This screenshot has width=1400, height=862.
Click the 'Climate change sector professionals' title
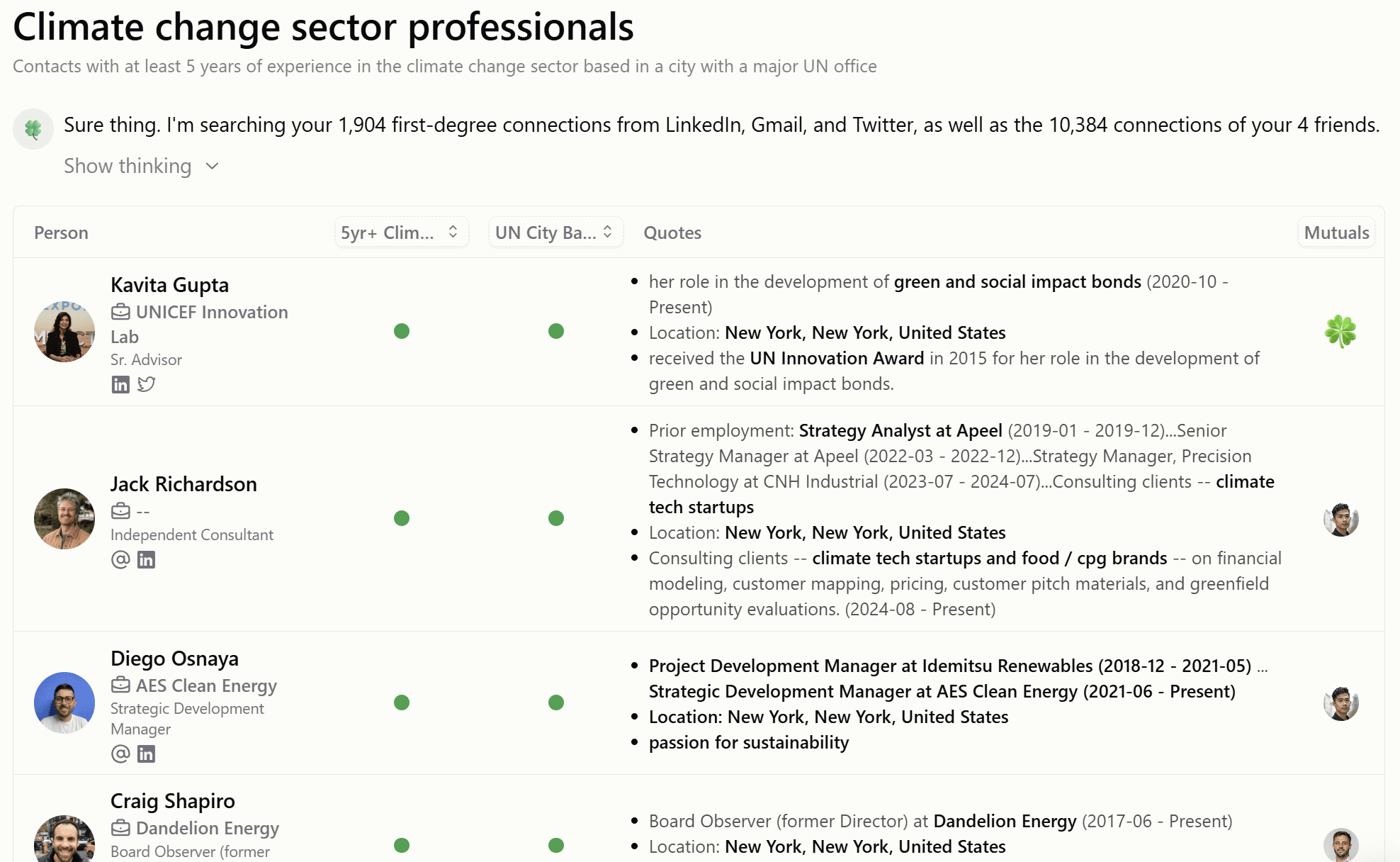click(x=323, y=27)
